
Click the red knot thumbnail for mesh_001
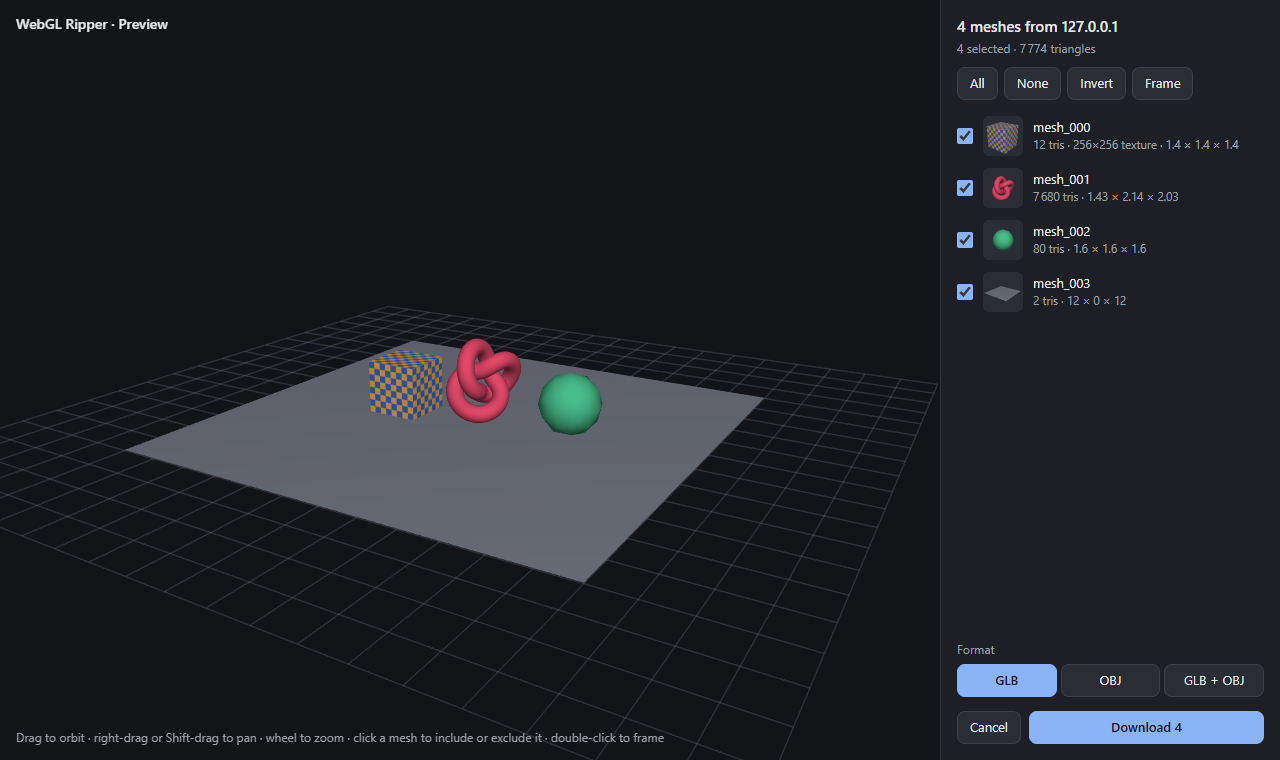[x=1003, y=188]
